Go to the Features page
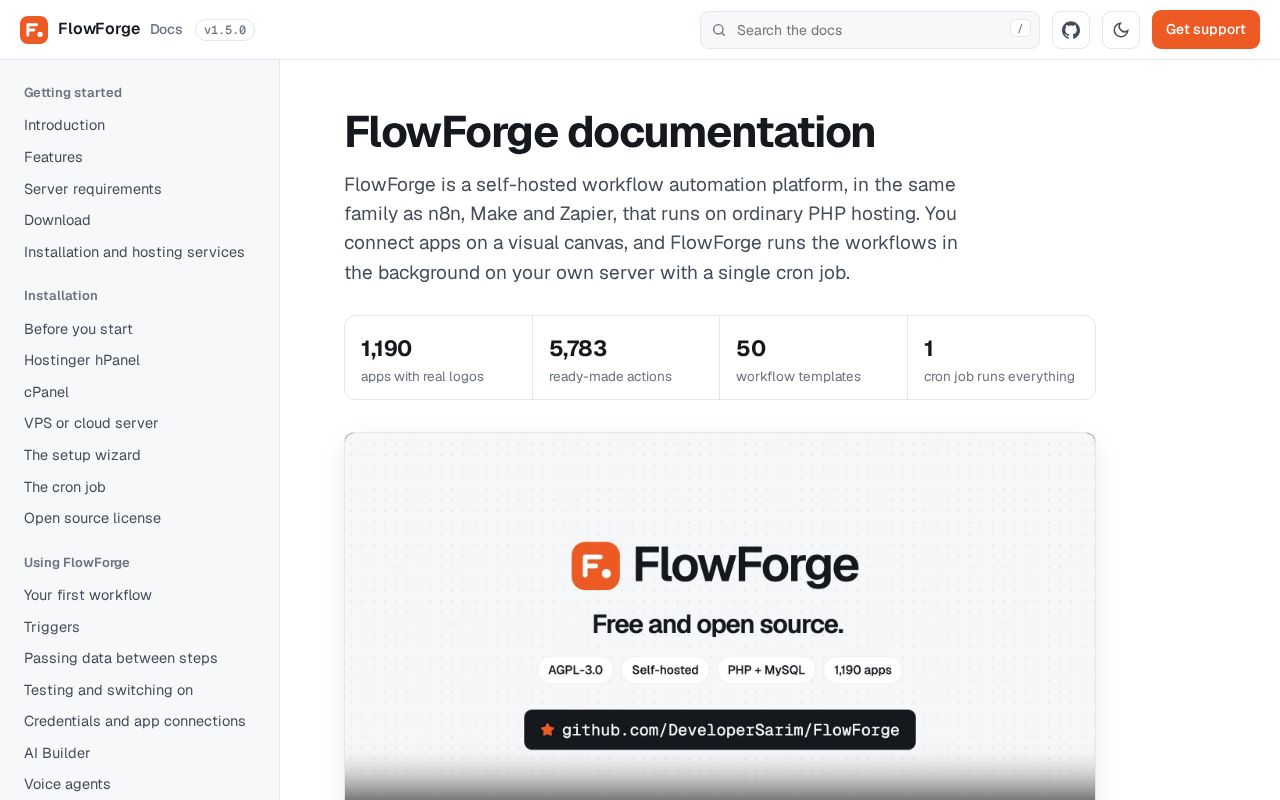 [53, 157]
